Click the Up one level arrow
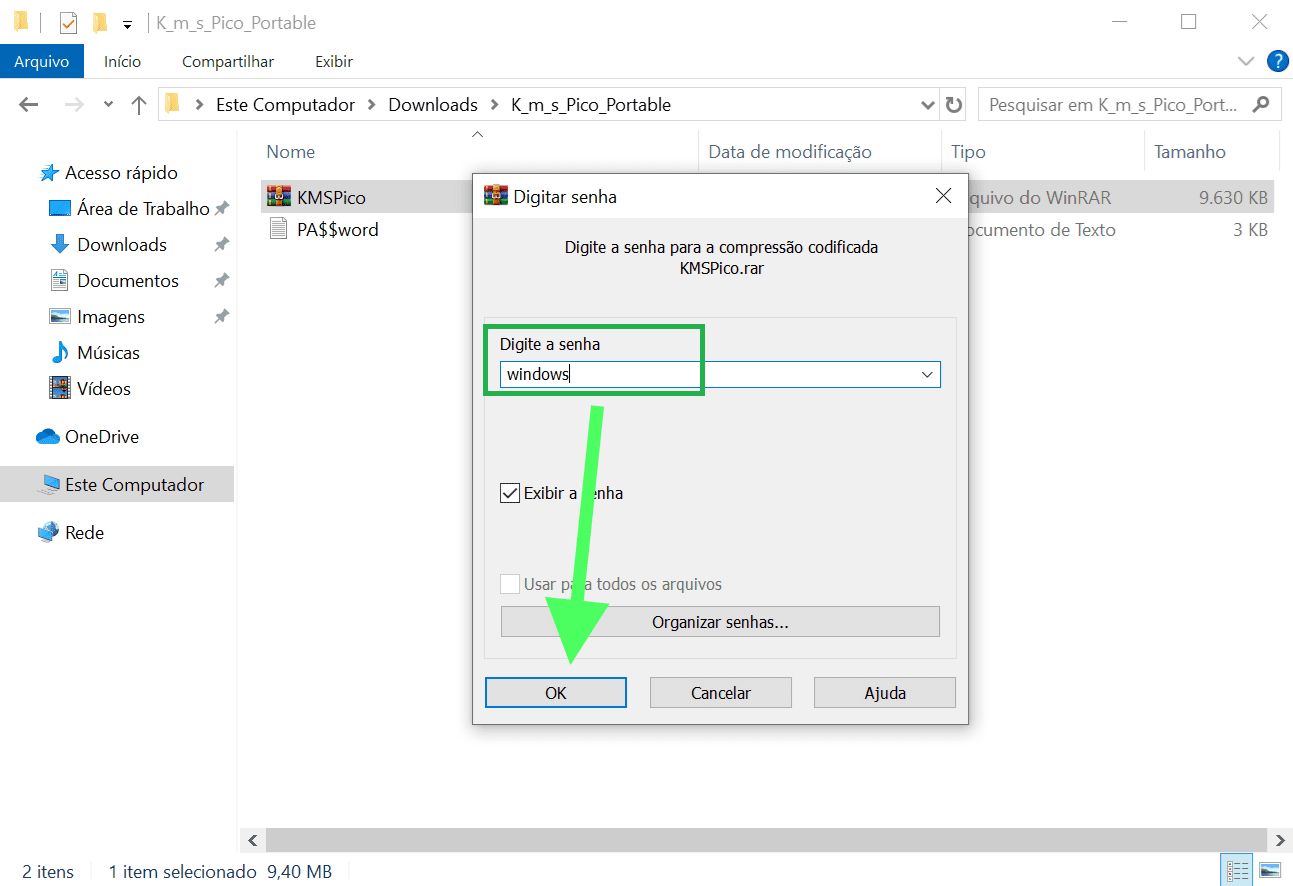1293x886 pixels. click(x=138, y=105)
